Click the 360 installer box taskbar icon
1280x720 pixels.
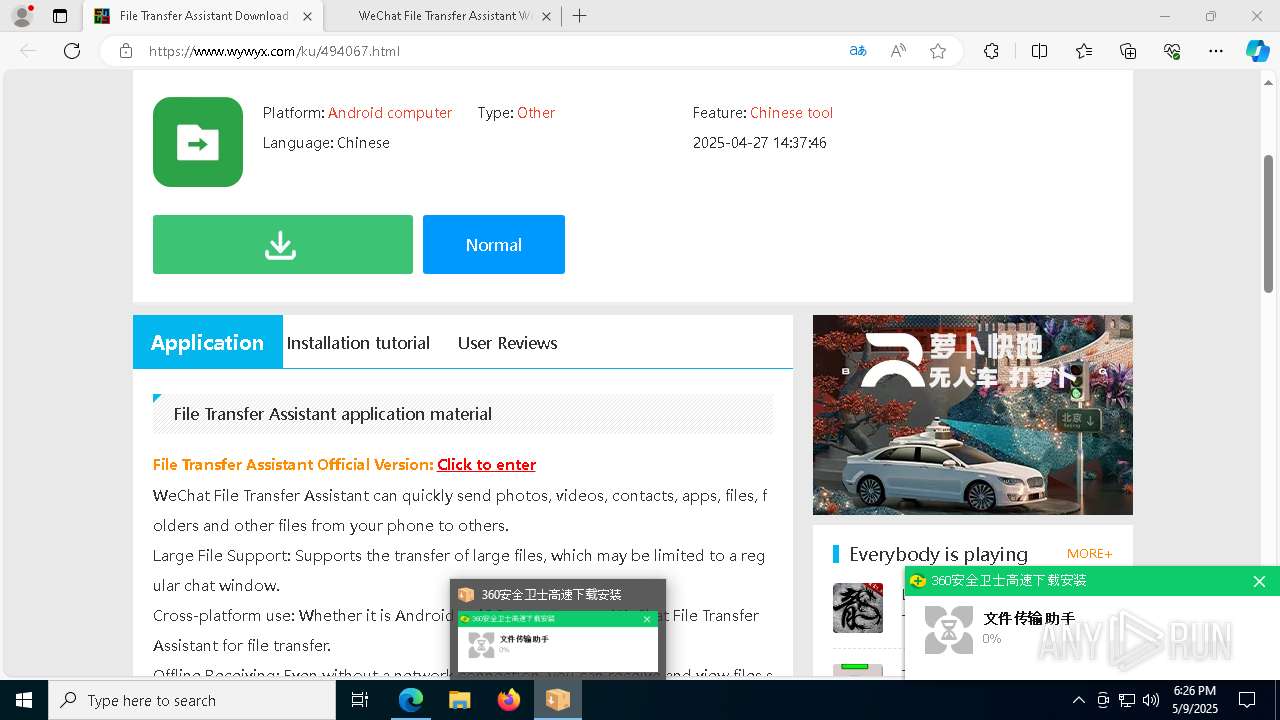pos(558,700)
